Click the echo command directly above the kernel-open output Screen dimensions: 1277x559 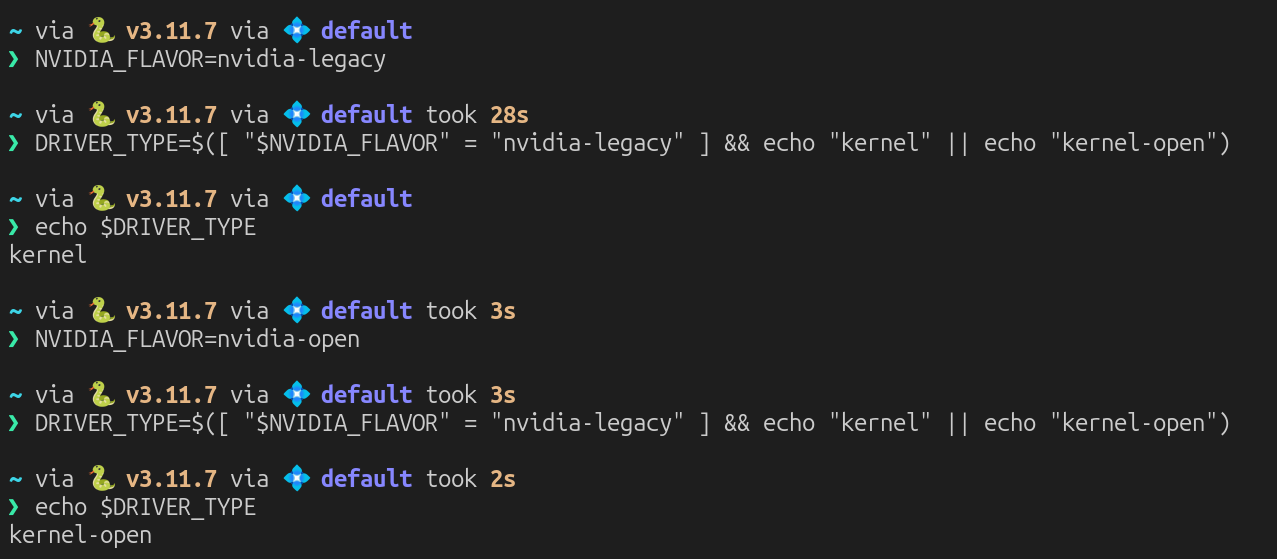point(145,507)
